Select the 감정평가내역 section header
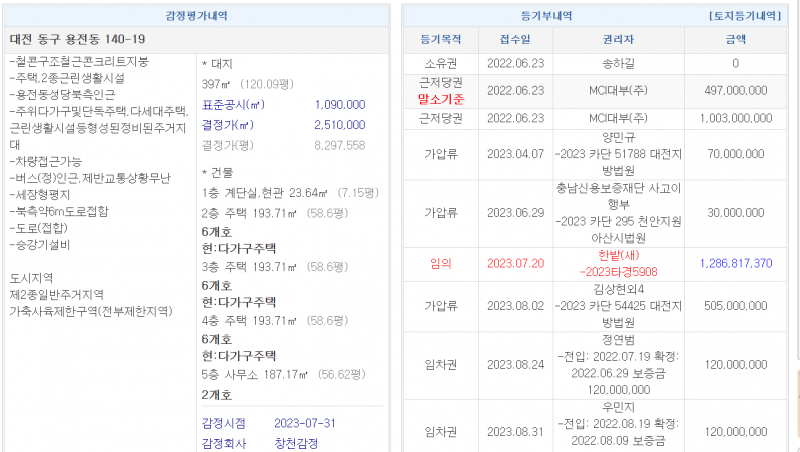The width and height of the screenshot is (800, 452). tap(196, 16)
